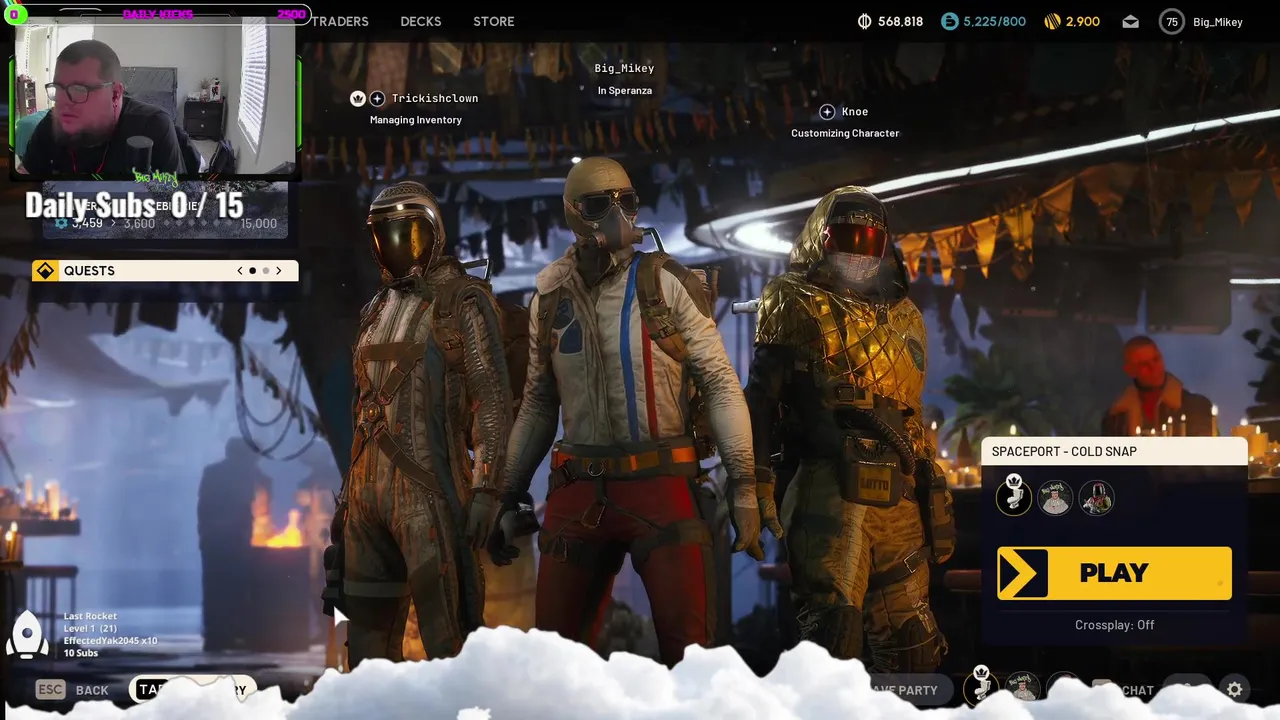Open the Decks tab
Image resolution: width=1280 pixels, height=720 pixels.
(421, 21)
